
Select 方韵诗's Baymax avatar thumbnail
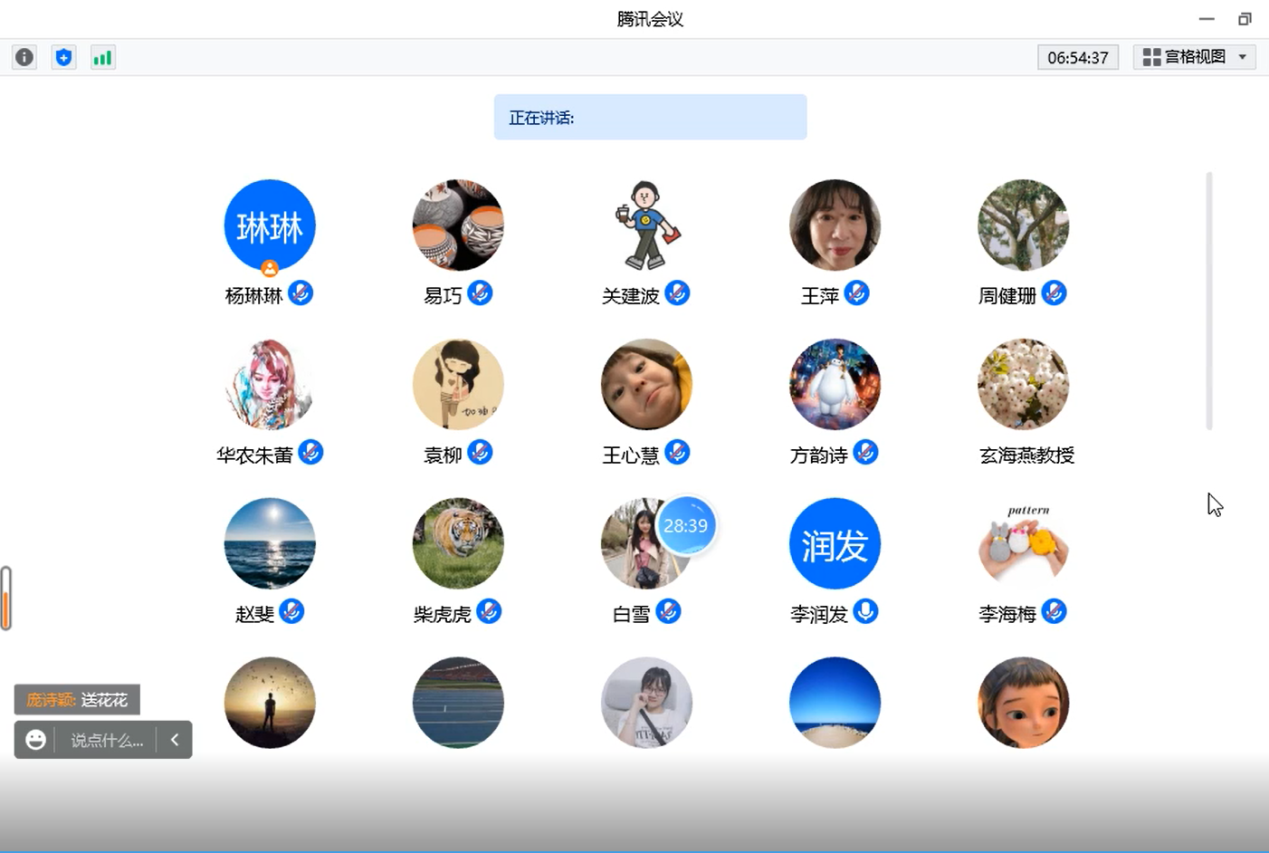835,384
